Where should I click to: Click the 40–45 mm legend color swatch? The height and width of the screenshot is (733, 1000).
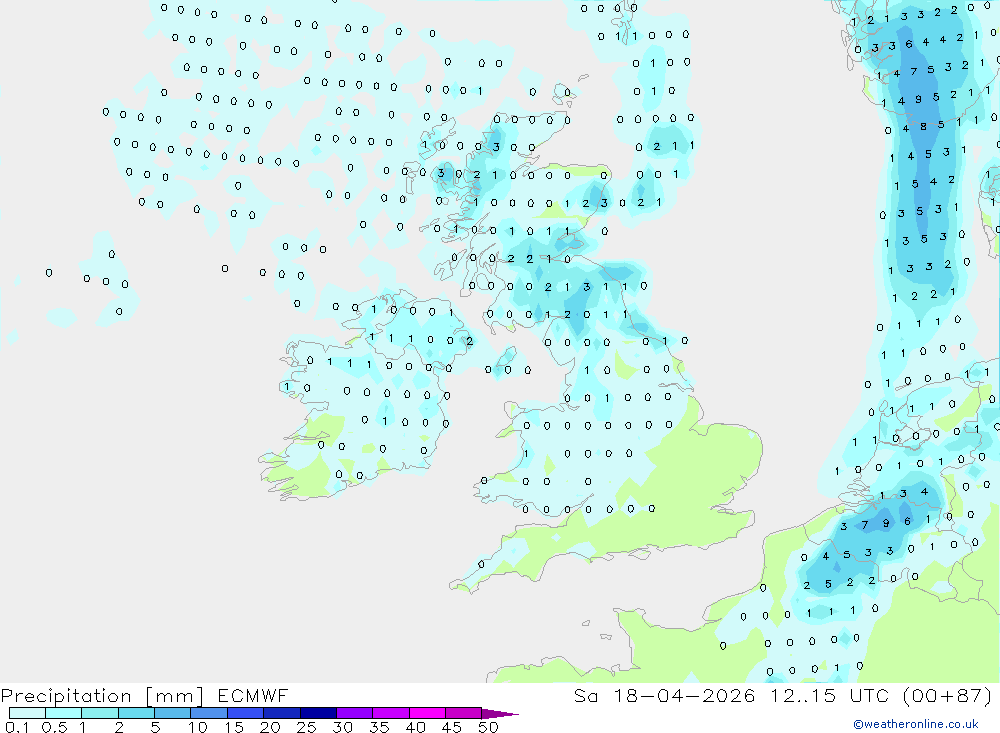click(427, 713)
